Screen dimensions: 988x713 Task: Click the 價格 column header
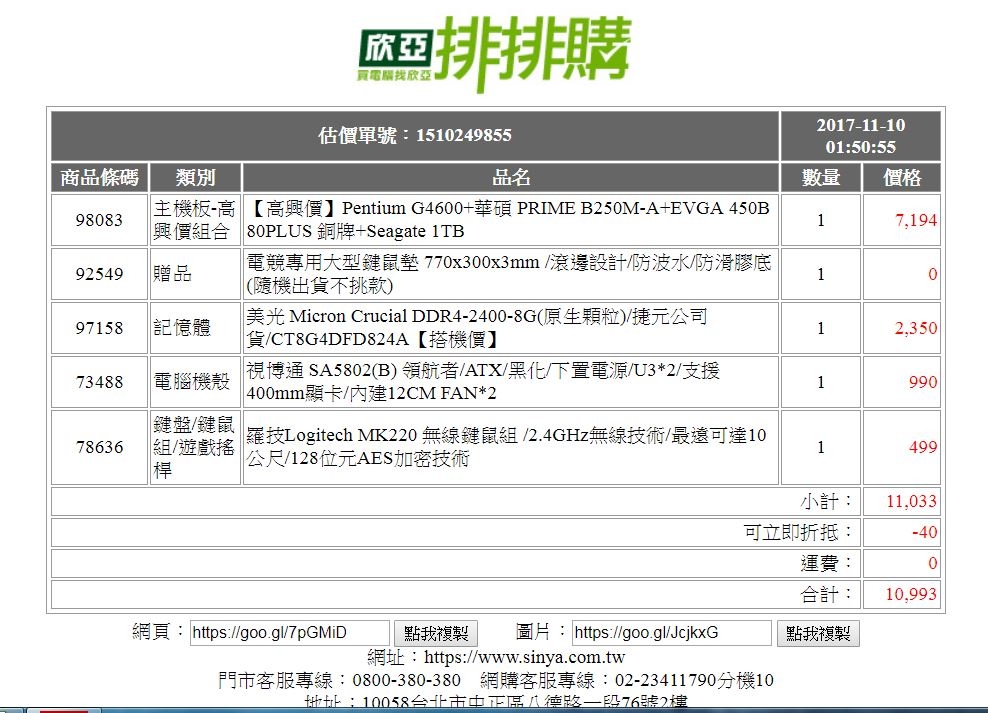[x=902, y=178]
